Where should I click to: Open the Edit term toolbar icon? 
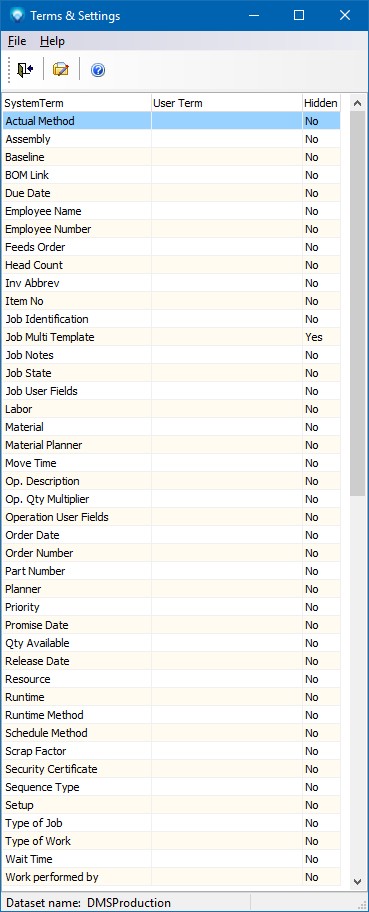pos(61,70)
